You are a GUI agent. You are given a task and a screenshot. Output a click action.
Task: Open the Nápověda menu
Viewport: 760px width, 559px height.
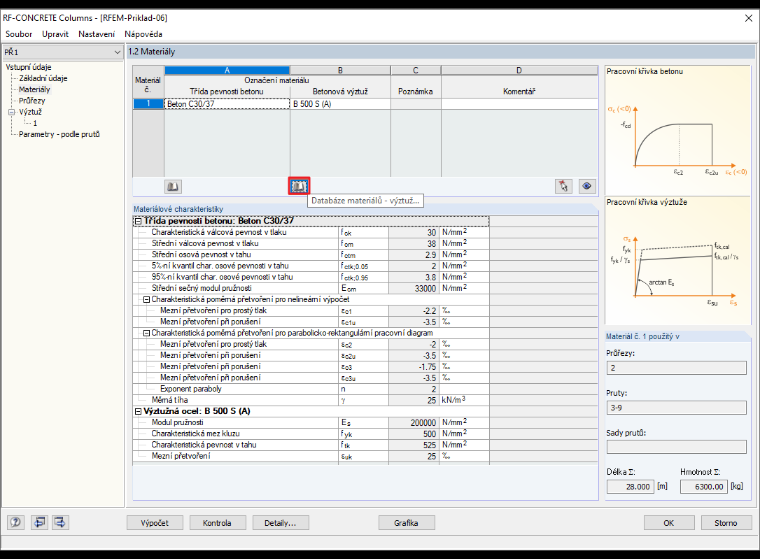pos(143,34)
